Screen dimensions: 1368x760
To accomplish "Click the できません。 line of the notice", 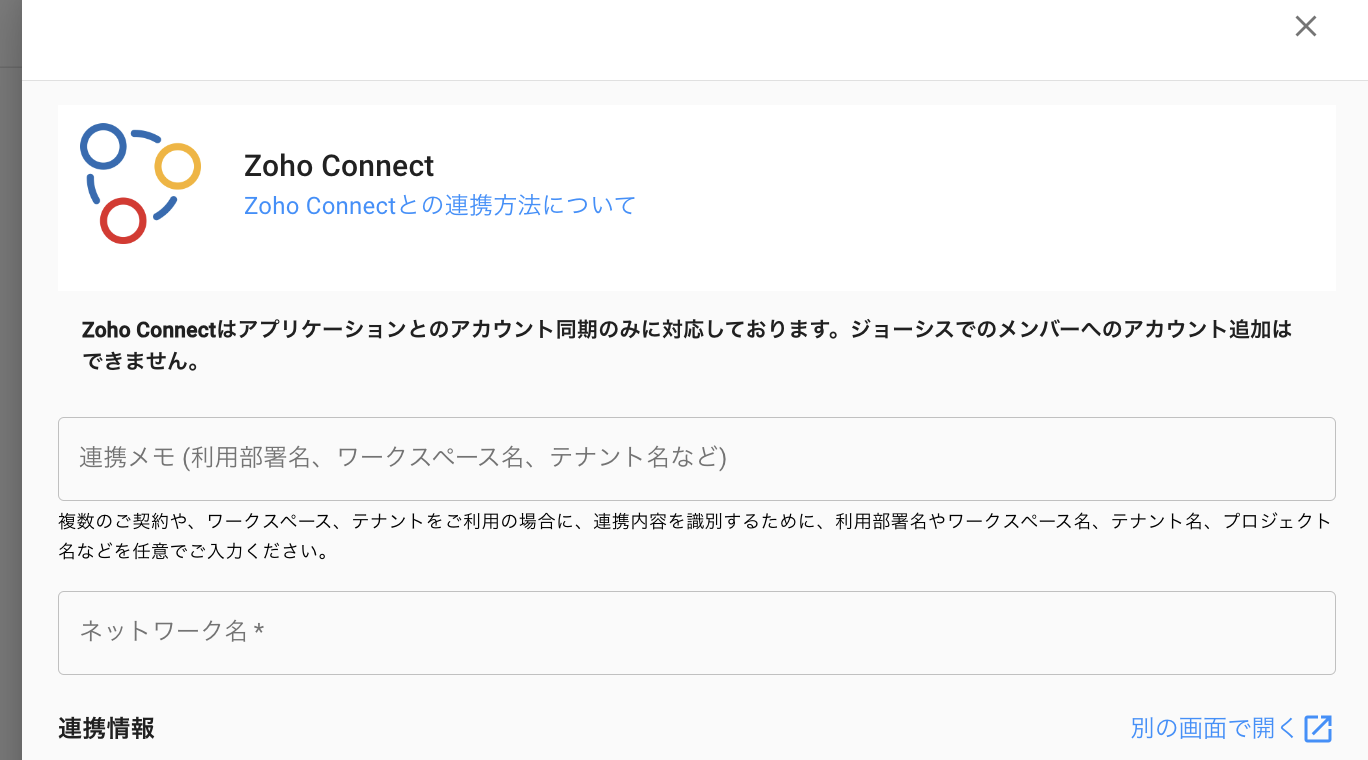I will [x=141, y=362].
